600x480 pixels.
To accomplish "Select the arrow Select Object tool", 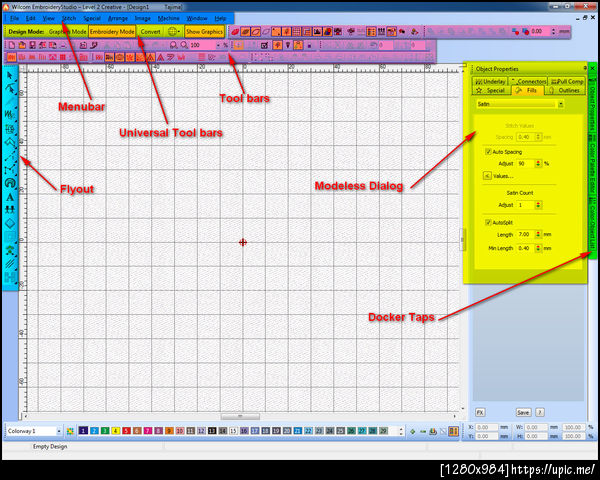I will [10, 76].
